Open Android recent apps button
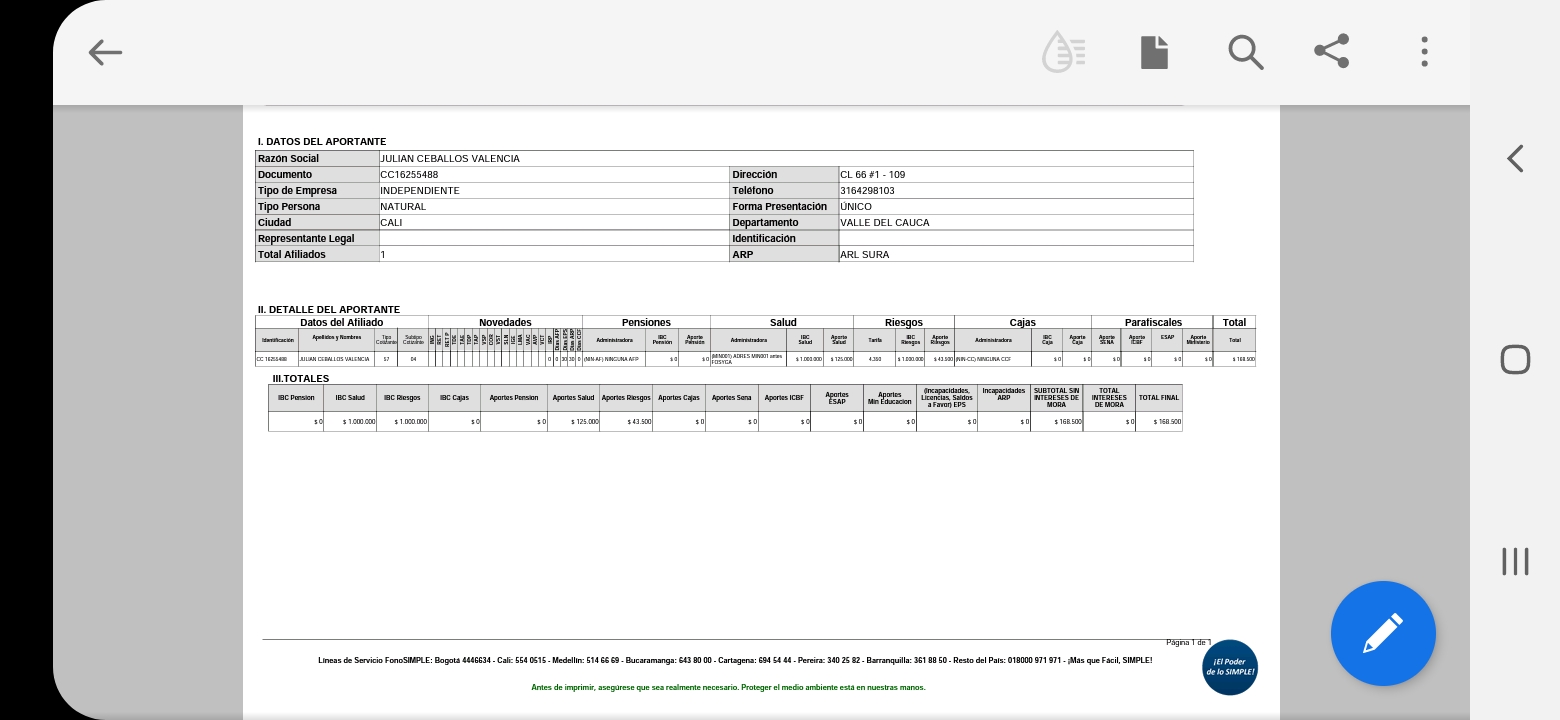 pyautogui.click(x=1515, y=561)
